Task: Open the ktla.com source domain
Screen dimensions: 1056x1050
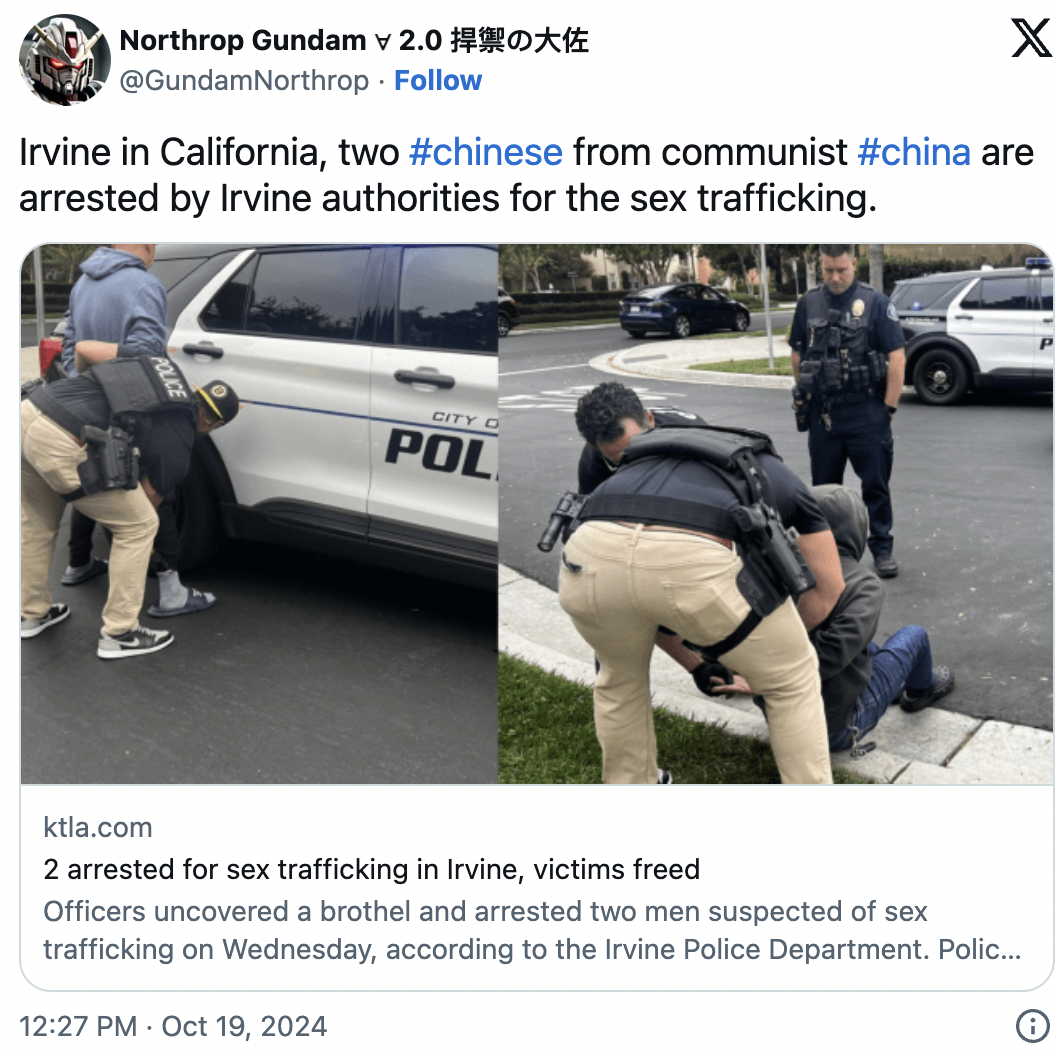Action: tap(98, 827)
